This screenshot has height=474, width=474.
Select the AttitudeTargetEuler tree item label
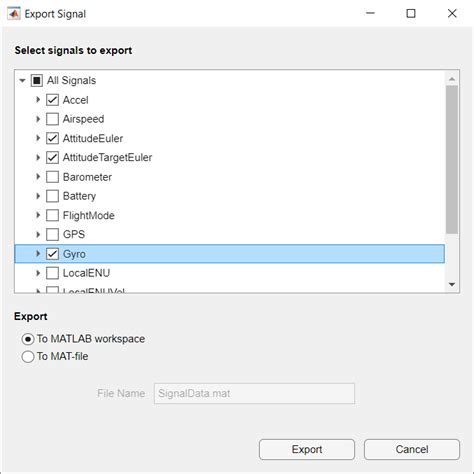click(x=107, y=157)
